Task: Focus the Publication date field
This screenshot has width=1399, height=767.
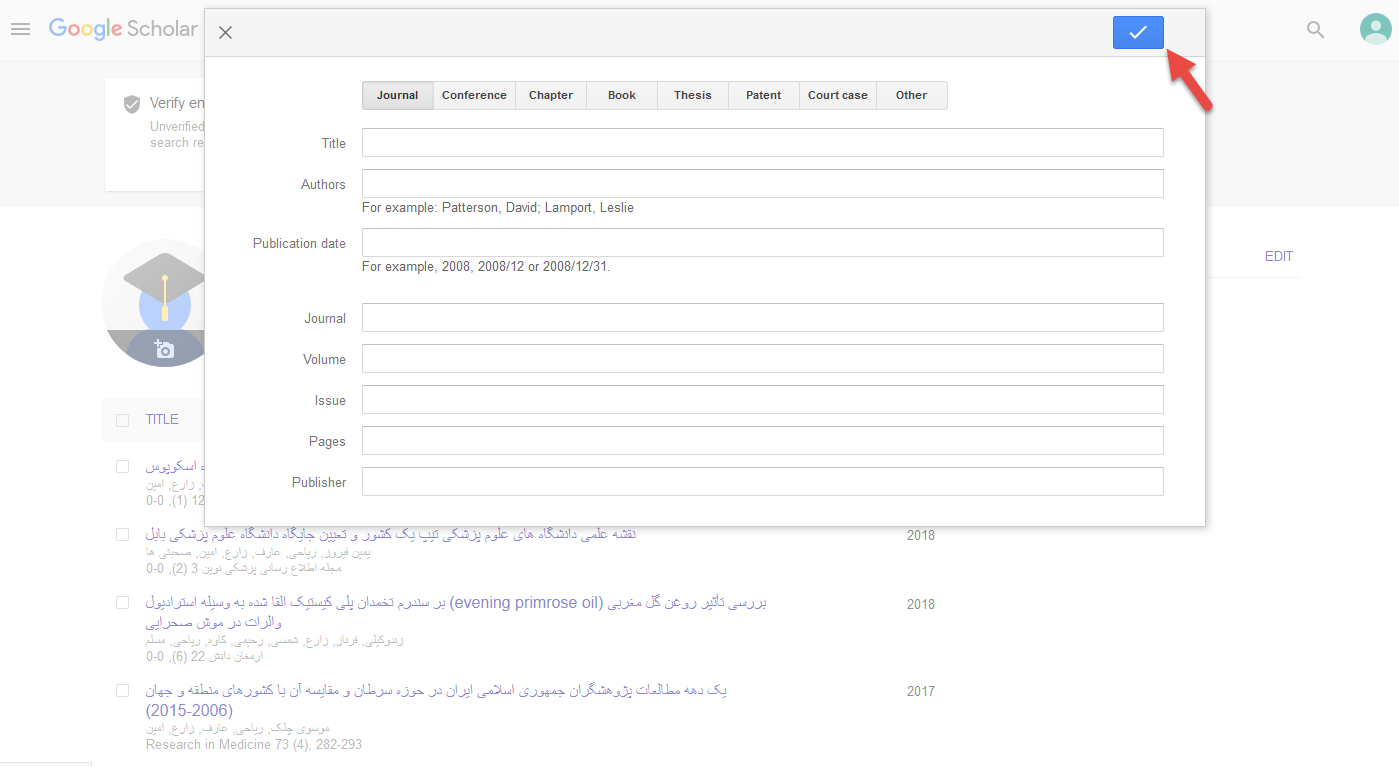Action: (762, 243)
